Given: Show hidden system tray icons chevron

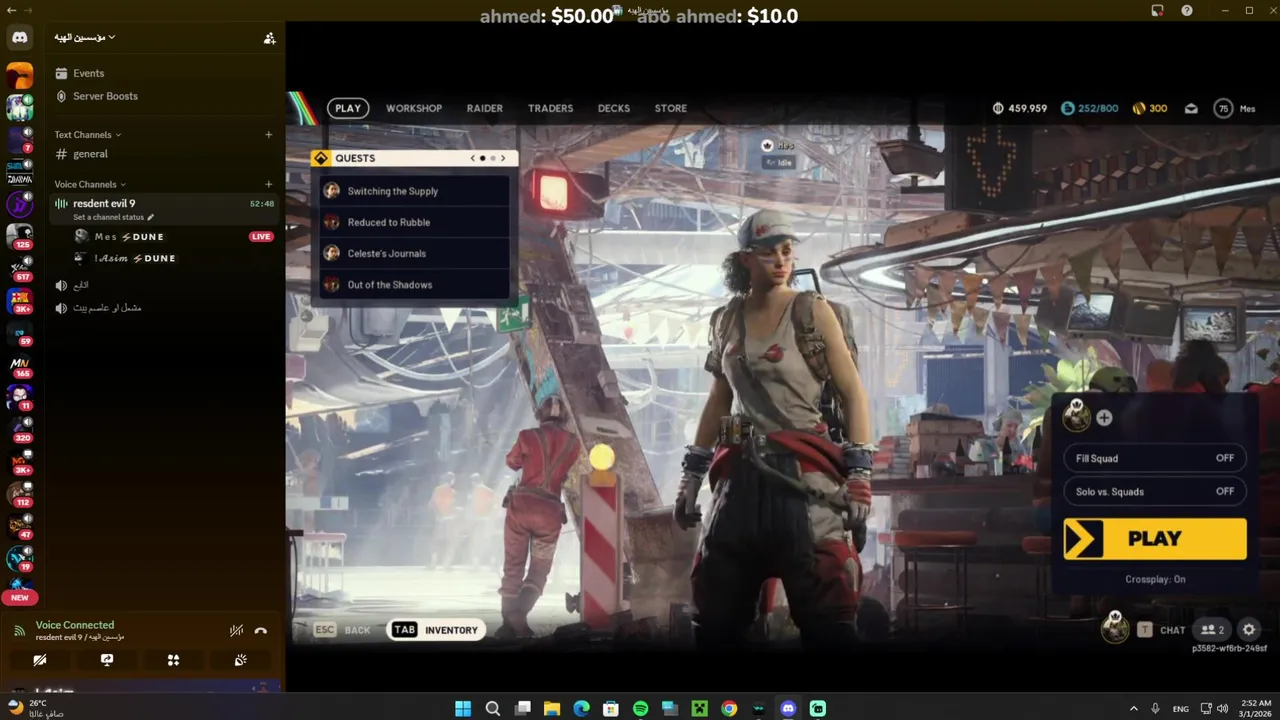Looking at the screenshot, I should pos(1133,708).
